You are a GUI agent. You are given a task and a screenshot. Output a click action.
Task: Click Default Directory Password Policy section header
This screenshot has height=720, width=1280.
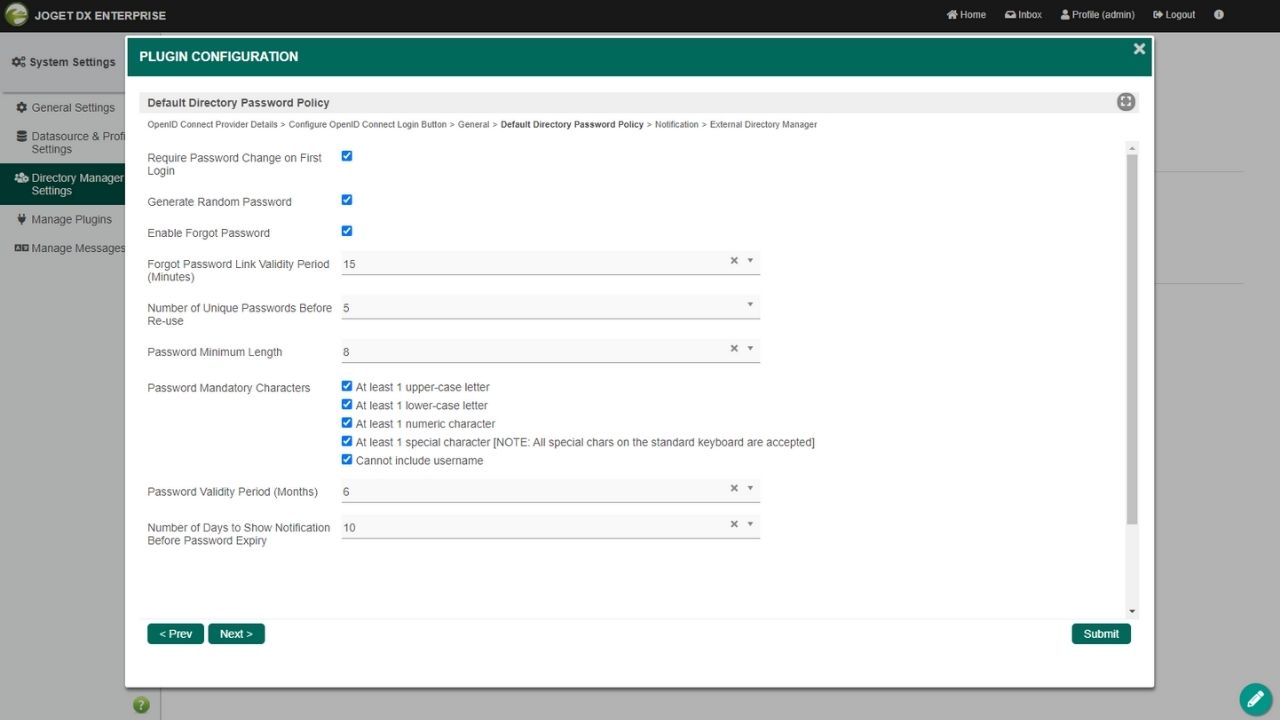point(238,103)
